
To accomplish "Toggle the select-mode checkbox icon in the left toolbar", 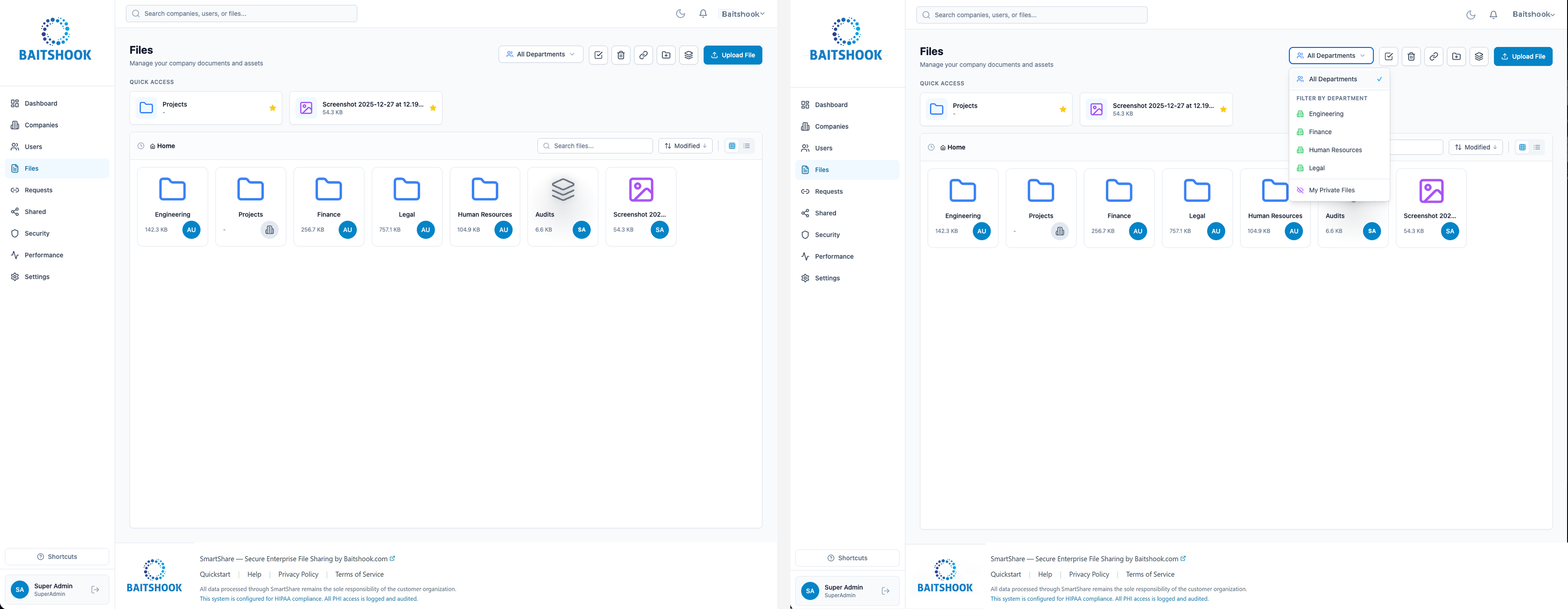I will click(598, 55).
